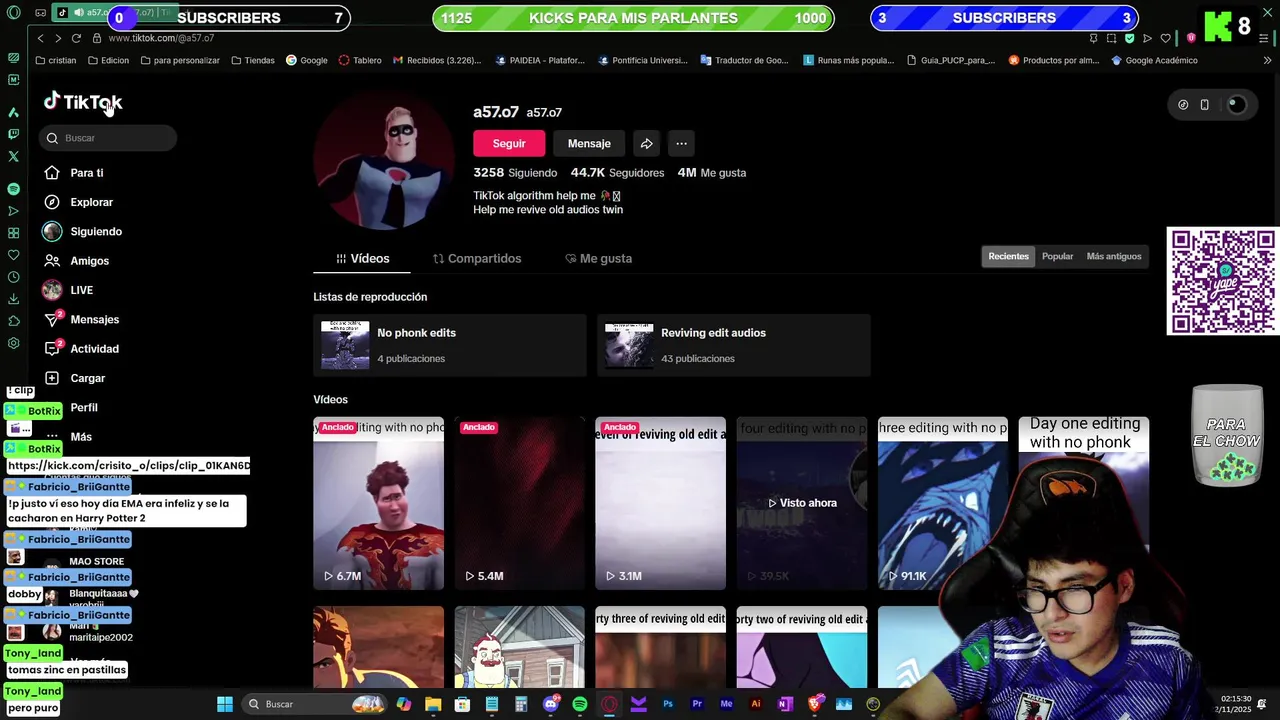The height and width of the screenshot is (720, 1280).
Task: Open the Explorar page
Action: pyautogui.click(x=78, y=202)
